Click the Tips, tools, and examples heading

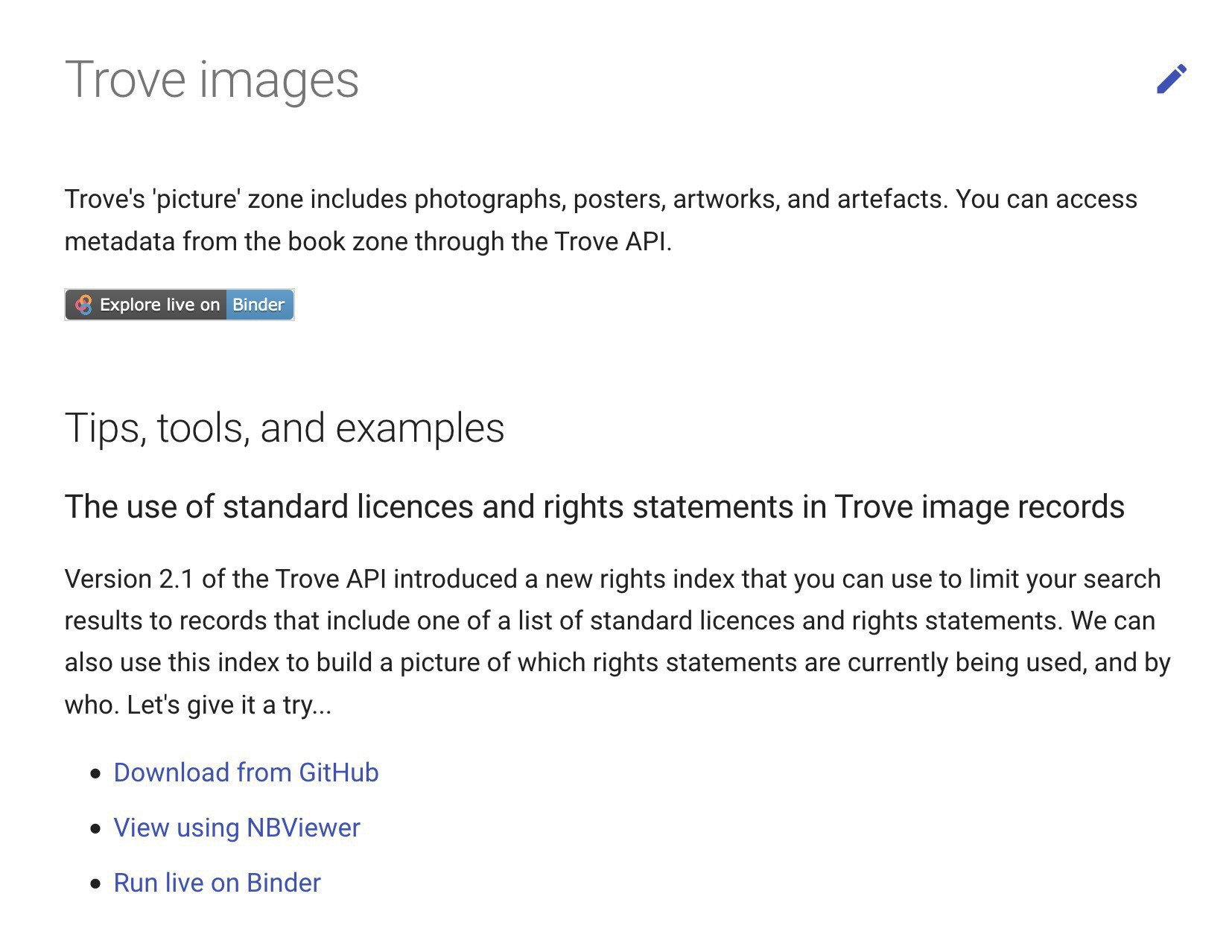pyautogui.click(x=285, y=428)
